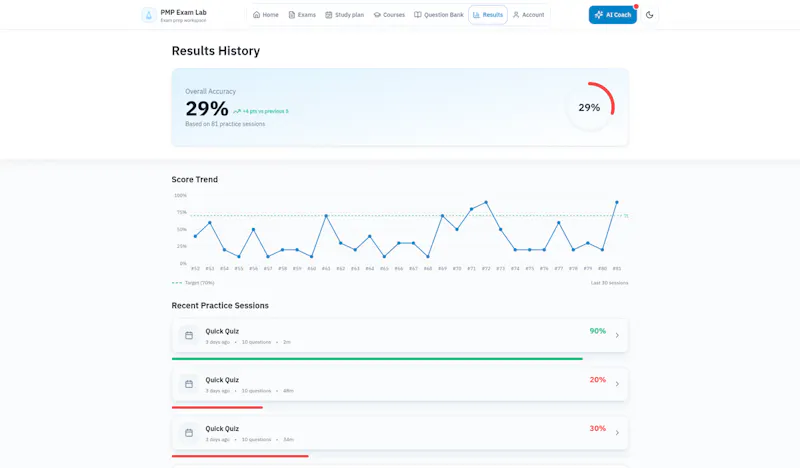Switch to the Courses tab

[389, 15]
